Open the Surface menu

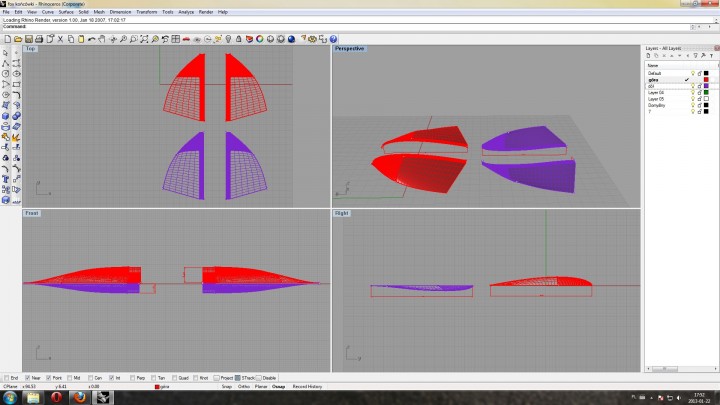(x=65, y=12)
